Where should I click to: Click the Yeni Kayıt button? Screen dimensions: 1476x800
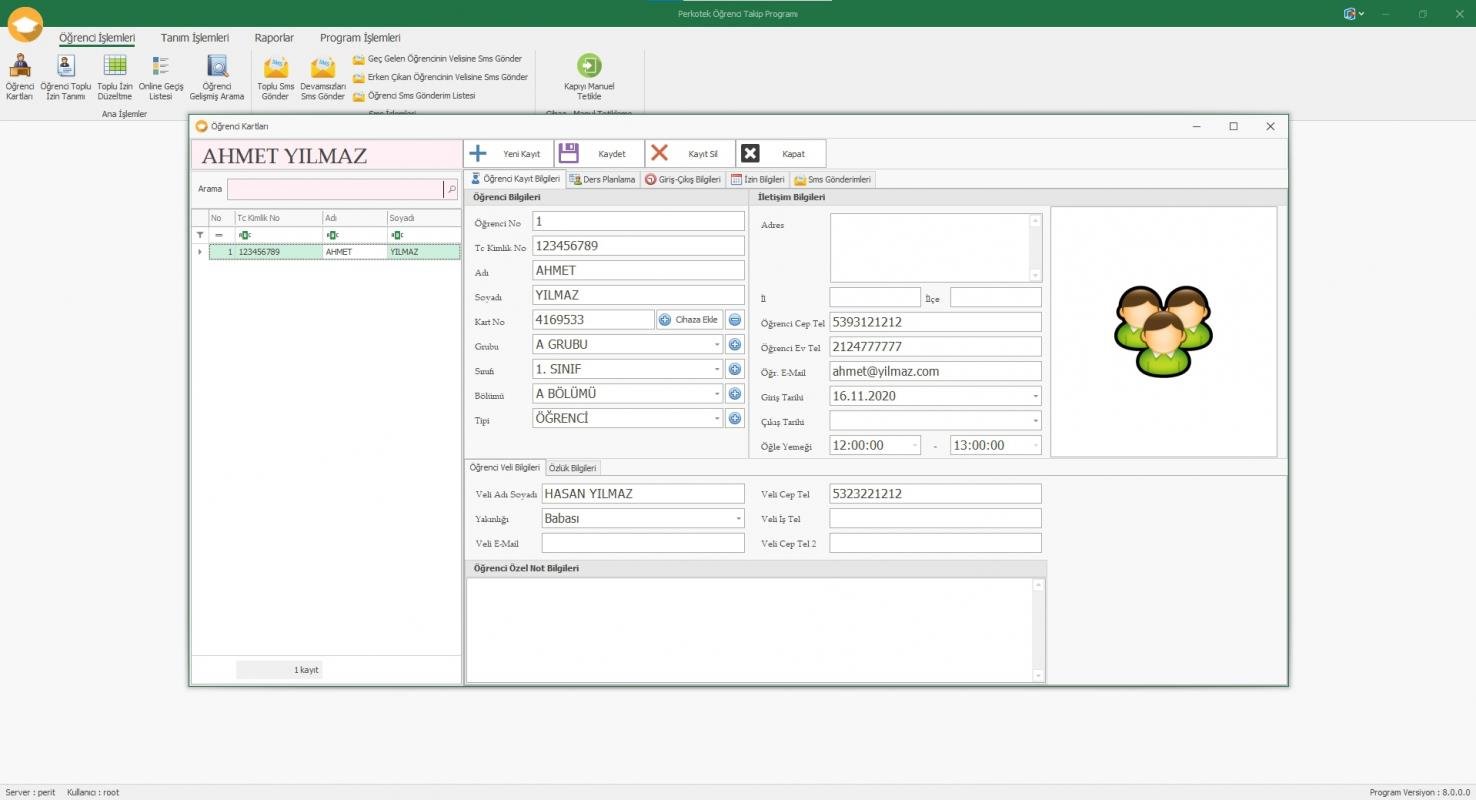(x=508, y=154)
